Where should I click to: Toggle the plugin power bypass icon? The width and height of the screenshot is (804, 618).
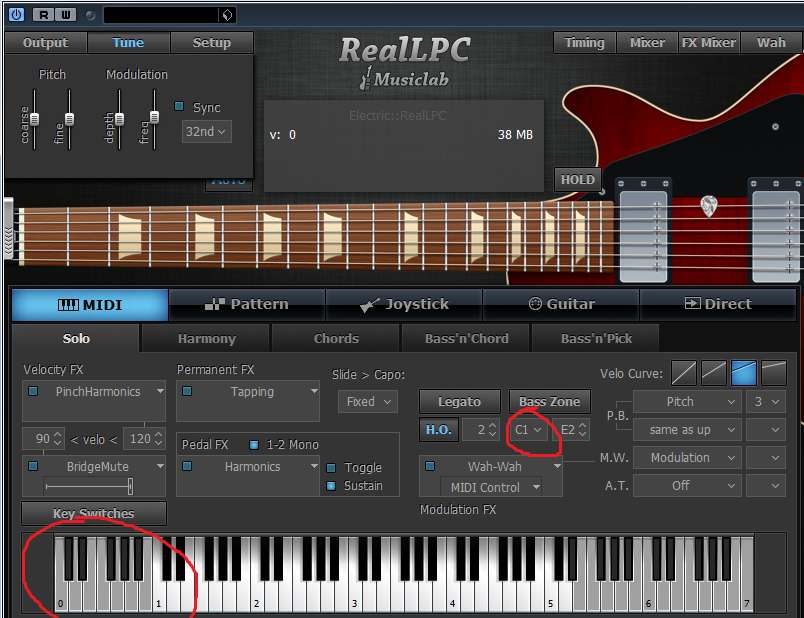(16, 14)
